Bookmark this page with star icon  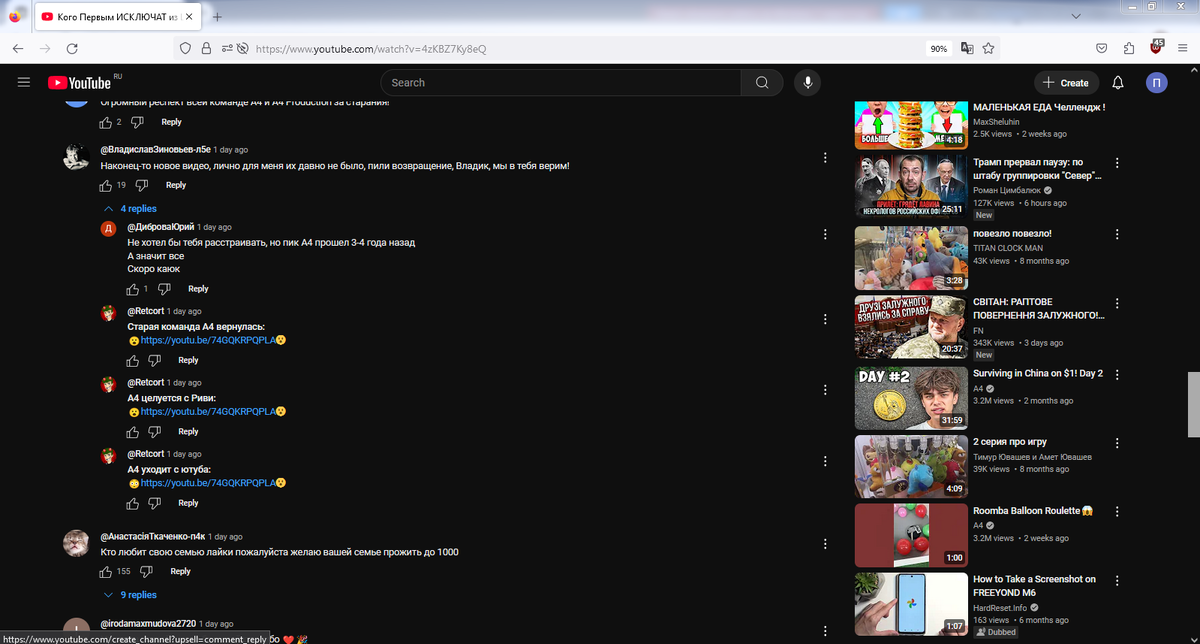point(989,48)
